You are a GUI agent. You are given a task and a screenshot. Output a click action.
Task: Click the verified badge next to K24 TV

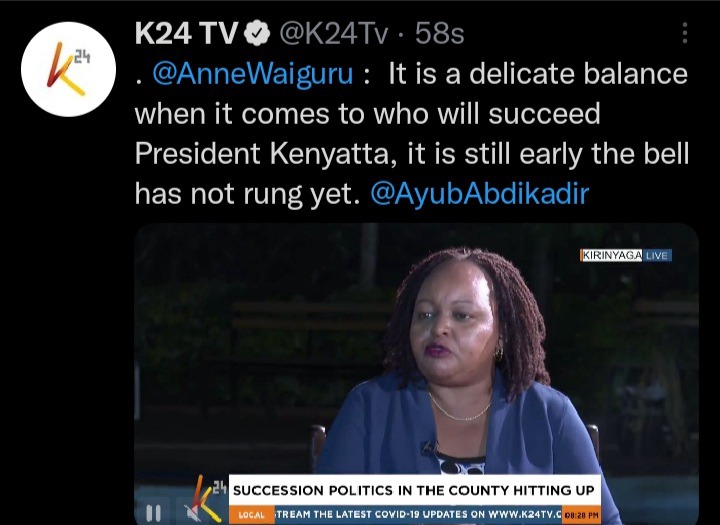256,34
